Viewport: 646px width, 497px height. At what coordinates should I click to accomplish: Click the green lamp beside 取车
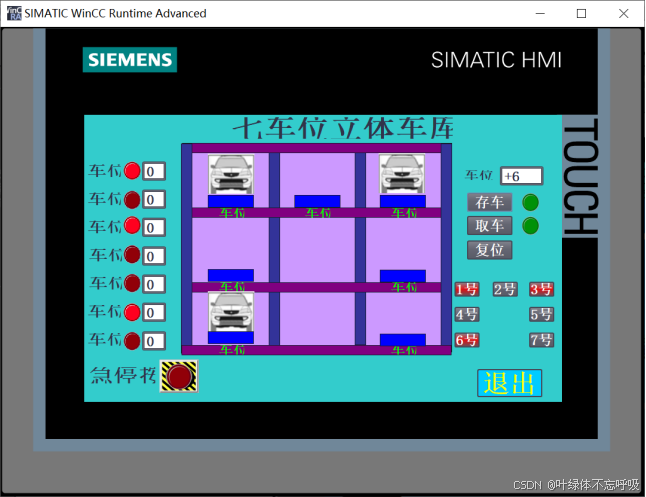[530, 226]
